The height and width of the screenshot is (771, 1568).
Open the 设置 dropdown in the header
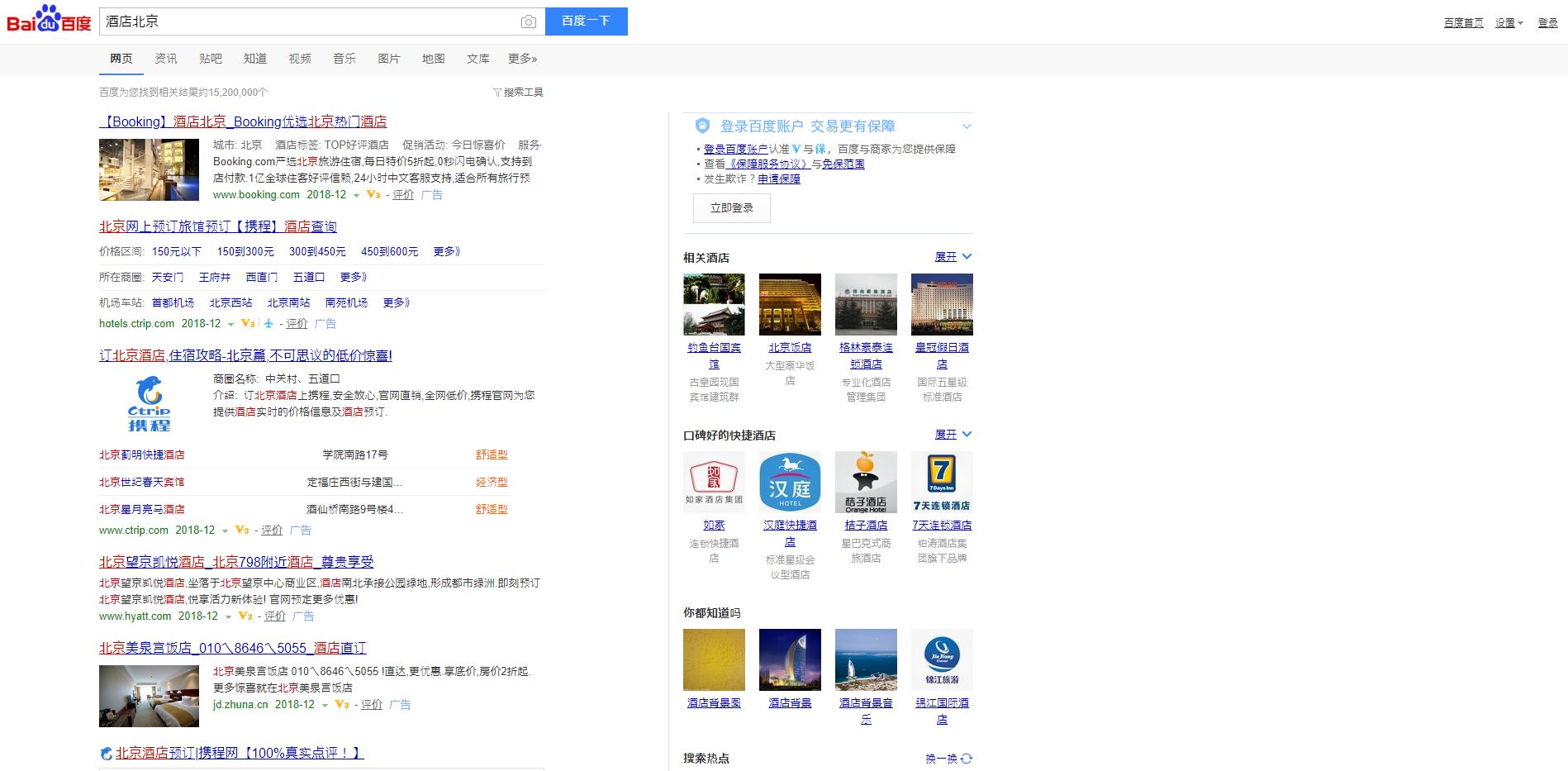tap(1509, 23)
